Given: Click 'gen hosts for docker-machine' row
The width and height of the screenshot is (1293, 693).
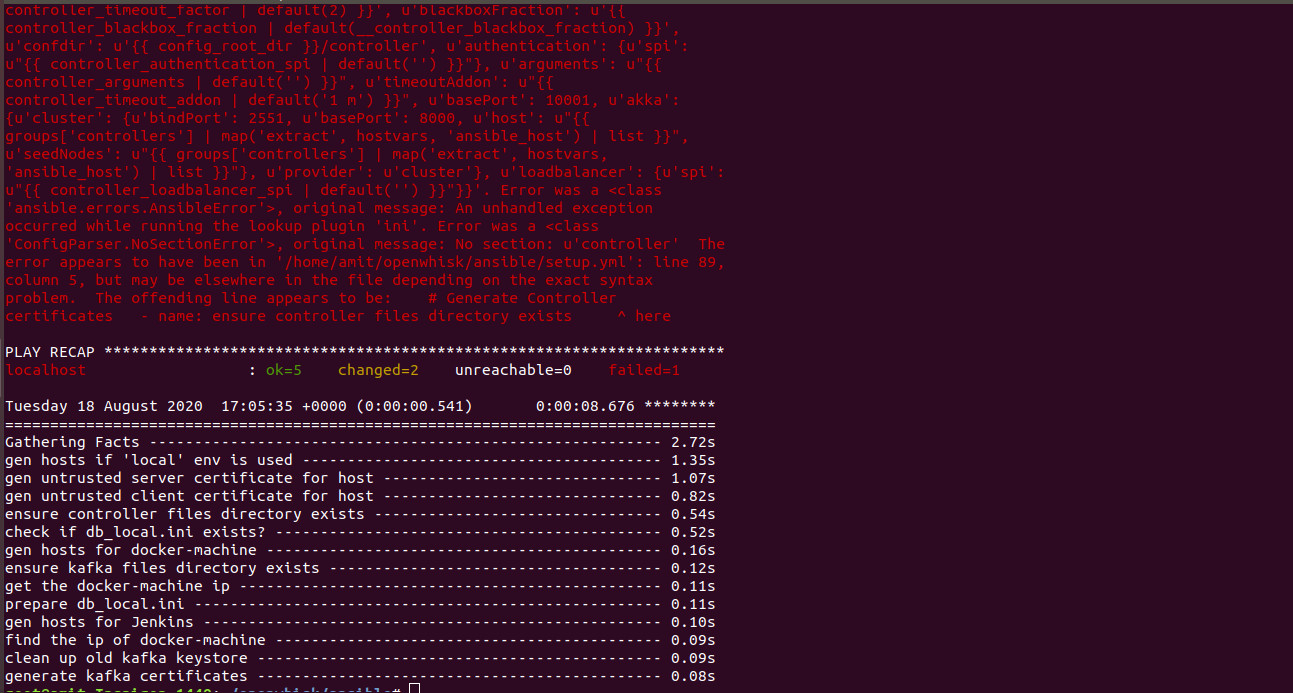Looking at the screenshot, I should 360,550.
